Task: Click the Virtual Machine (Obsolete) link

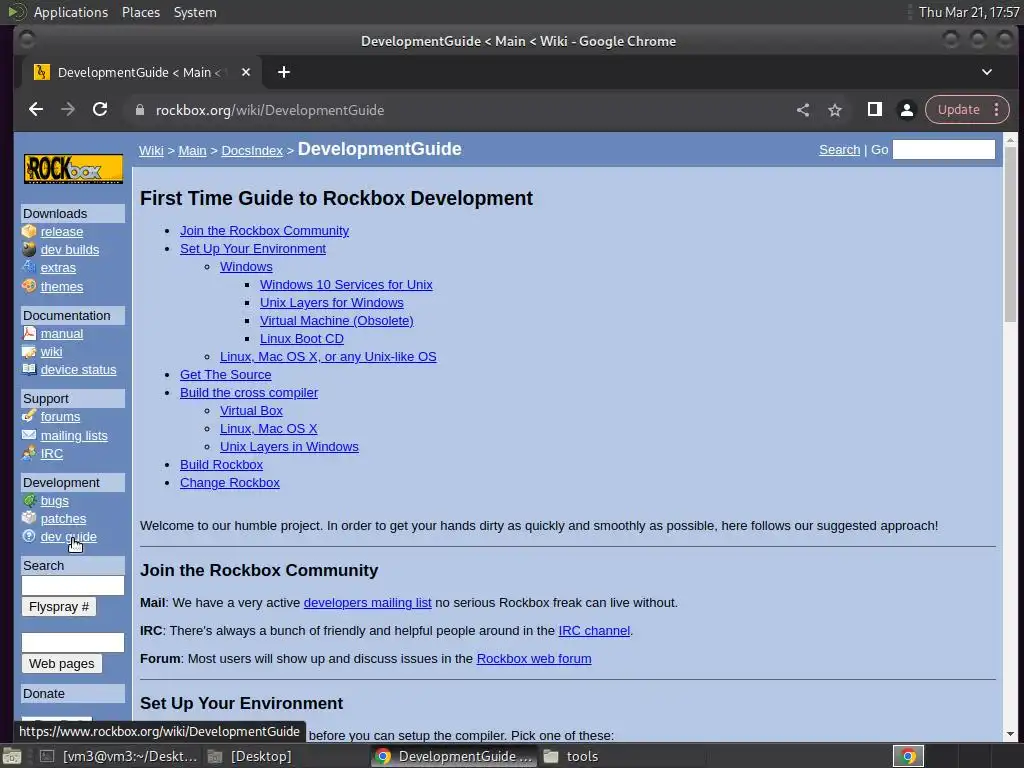Action: [336, 321]
